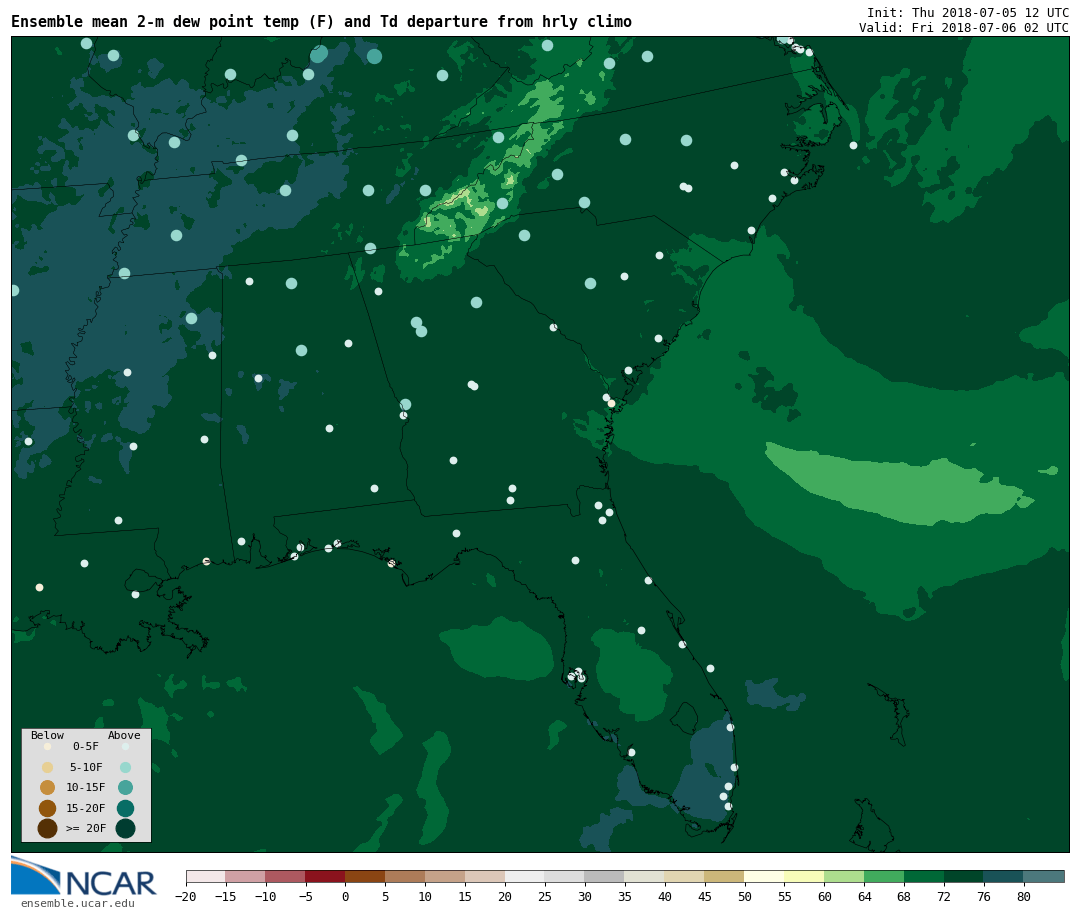Click the "0-5F" legend label

(x=86, y=746)
